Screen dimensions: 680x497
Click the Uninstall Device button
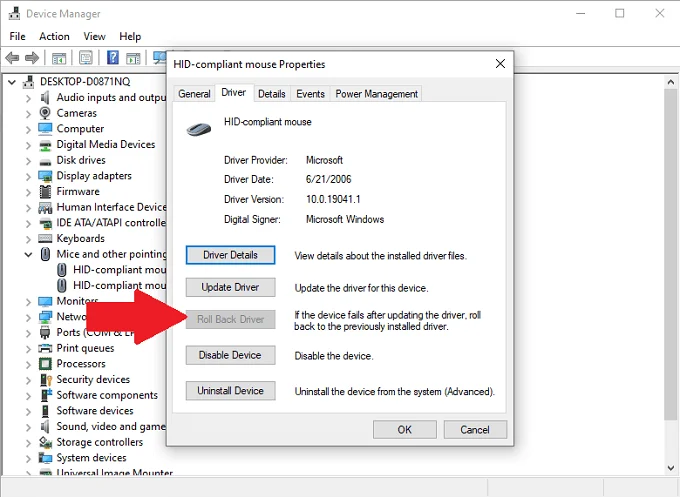[x=230, y=391]
